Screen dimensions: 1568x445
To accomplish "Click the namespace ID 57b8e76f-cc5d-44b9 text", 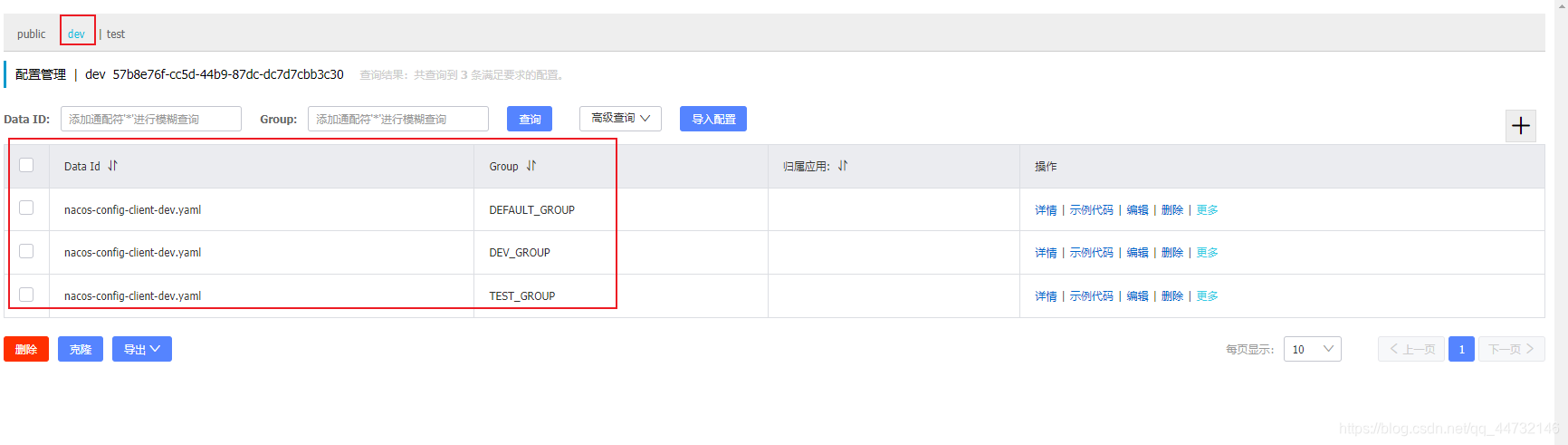I will pos(228,74).
